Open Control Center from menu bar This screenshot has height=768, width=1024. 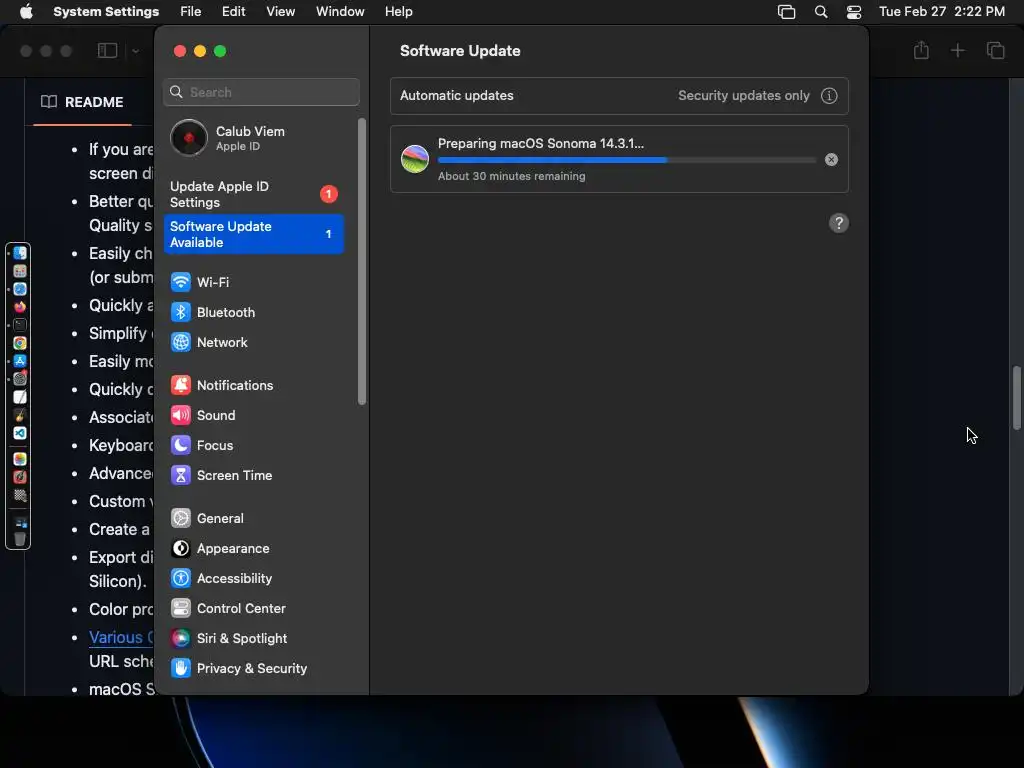tap(854, 12)
